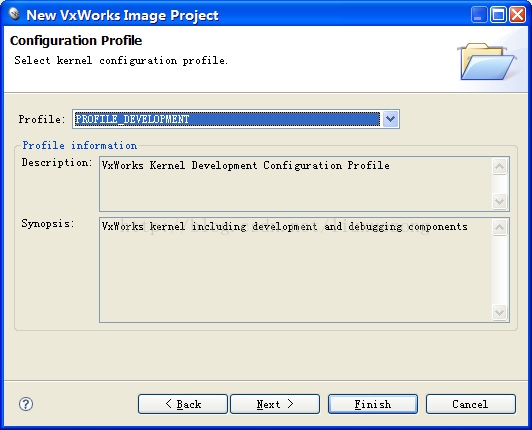Image resolution: width=532 pixels, height=430 pixels.
Task: Go back with the Back button
Action: 183,404
